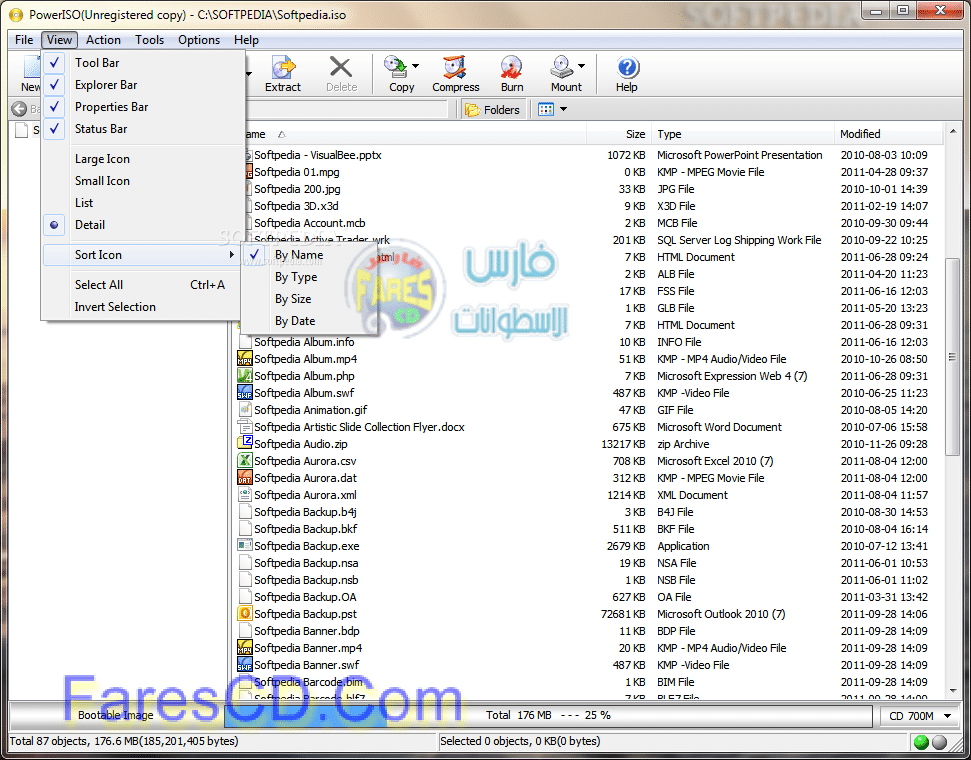The image size is (971, 760).
Task: Click the Copy disc toolbar icon
Action: 394,66
